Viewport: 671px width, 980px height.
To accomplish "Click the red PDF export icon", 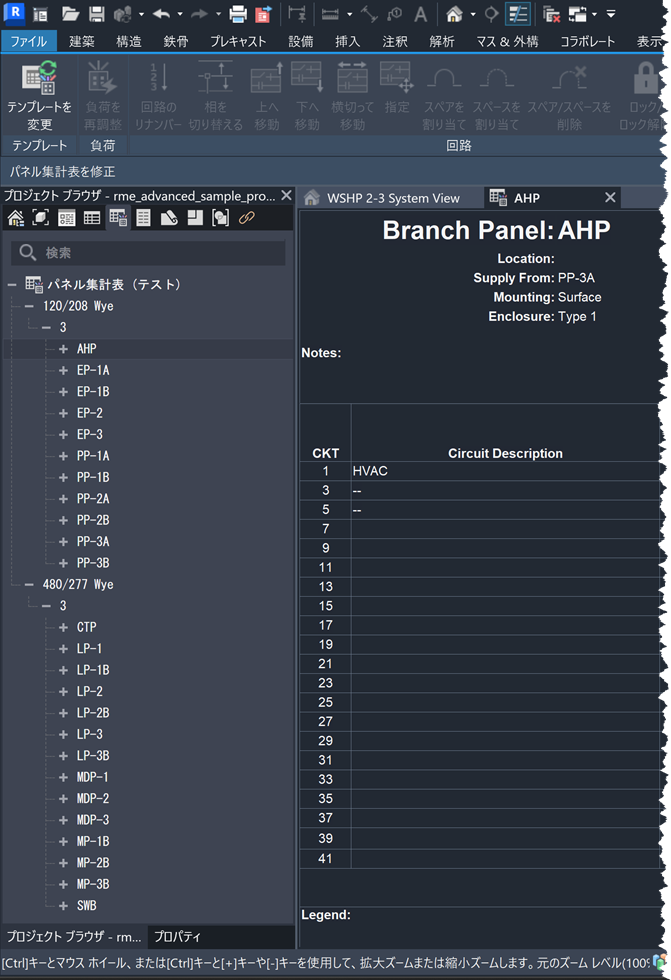I will click(264, 14).
